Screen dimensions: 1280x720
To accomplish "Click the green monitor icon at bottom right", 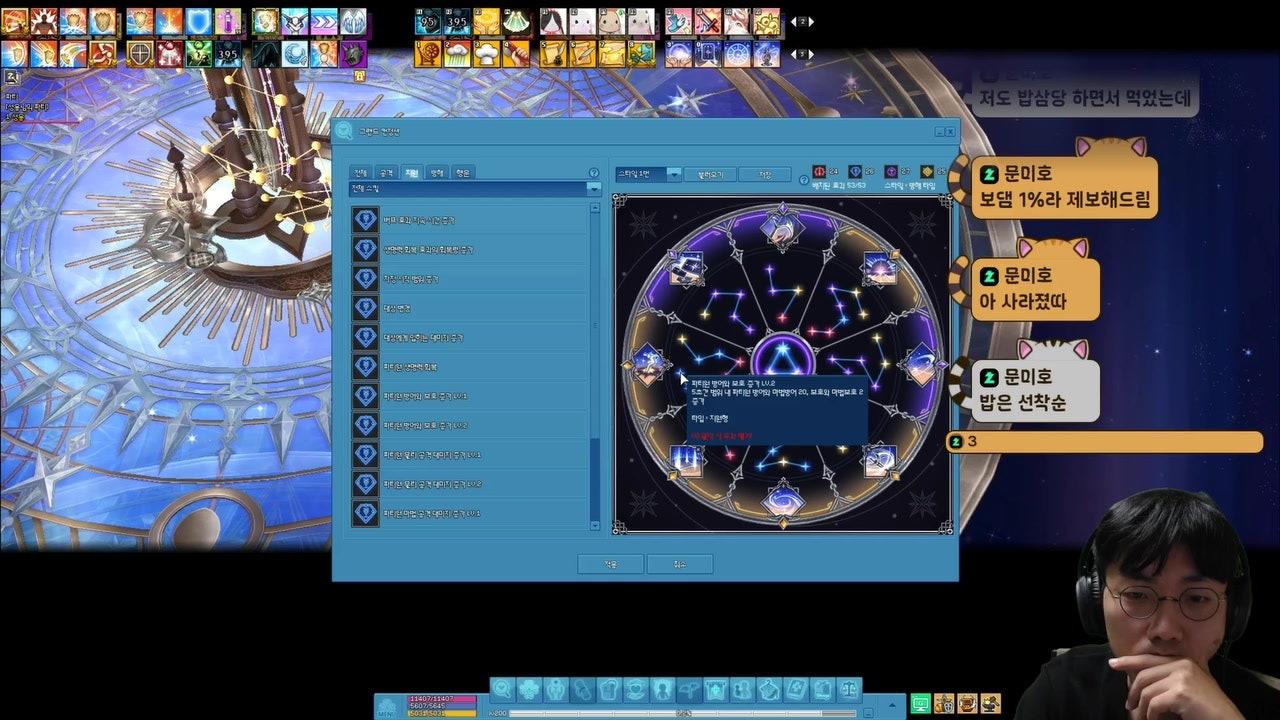I will point(921,703).
